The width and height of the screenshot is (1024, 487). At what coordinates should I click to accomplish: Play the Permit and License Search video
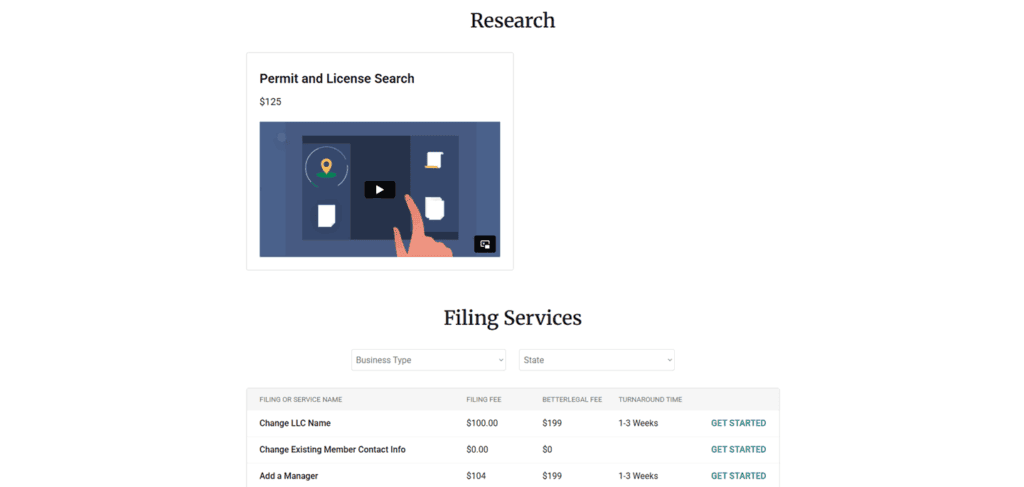pyautogui.click(x=379, y=190)
